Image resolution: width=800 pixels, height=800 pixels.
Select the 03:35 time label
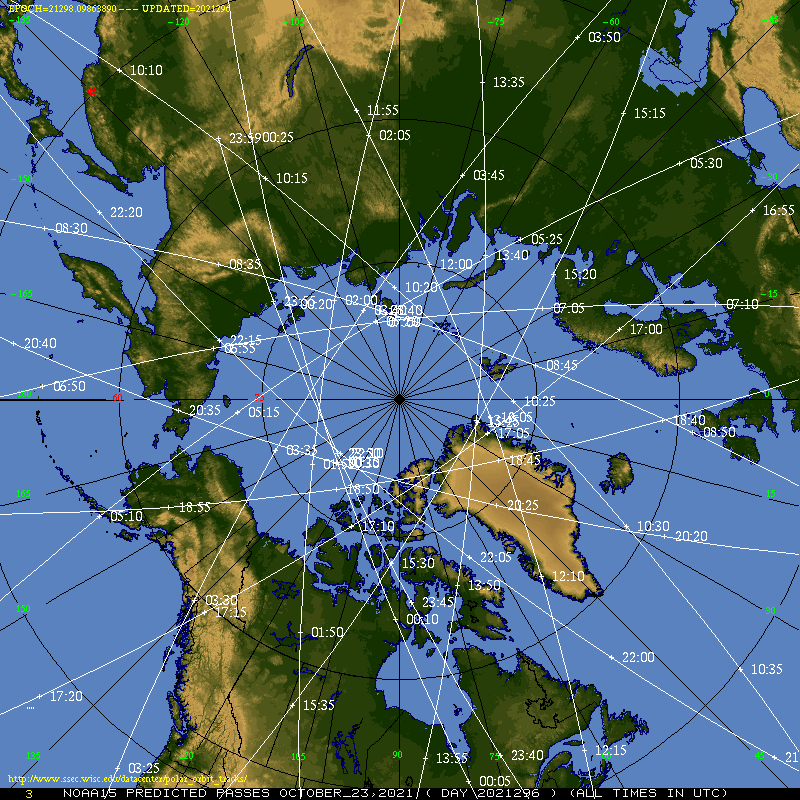pos(302,450)
